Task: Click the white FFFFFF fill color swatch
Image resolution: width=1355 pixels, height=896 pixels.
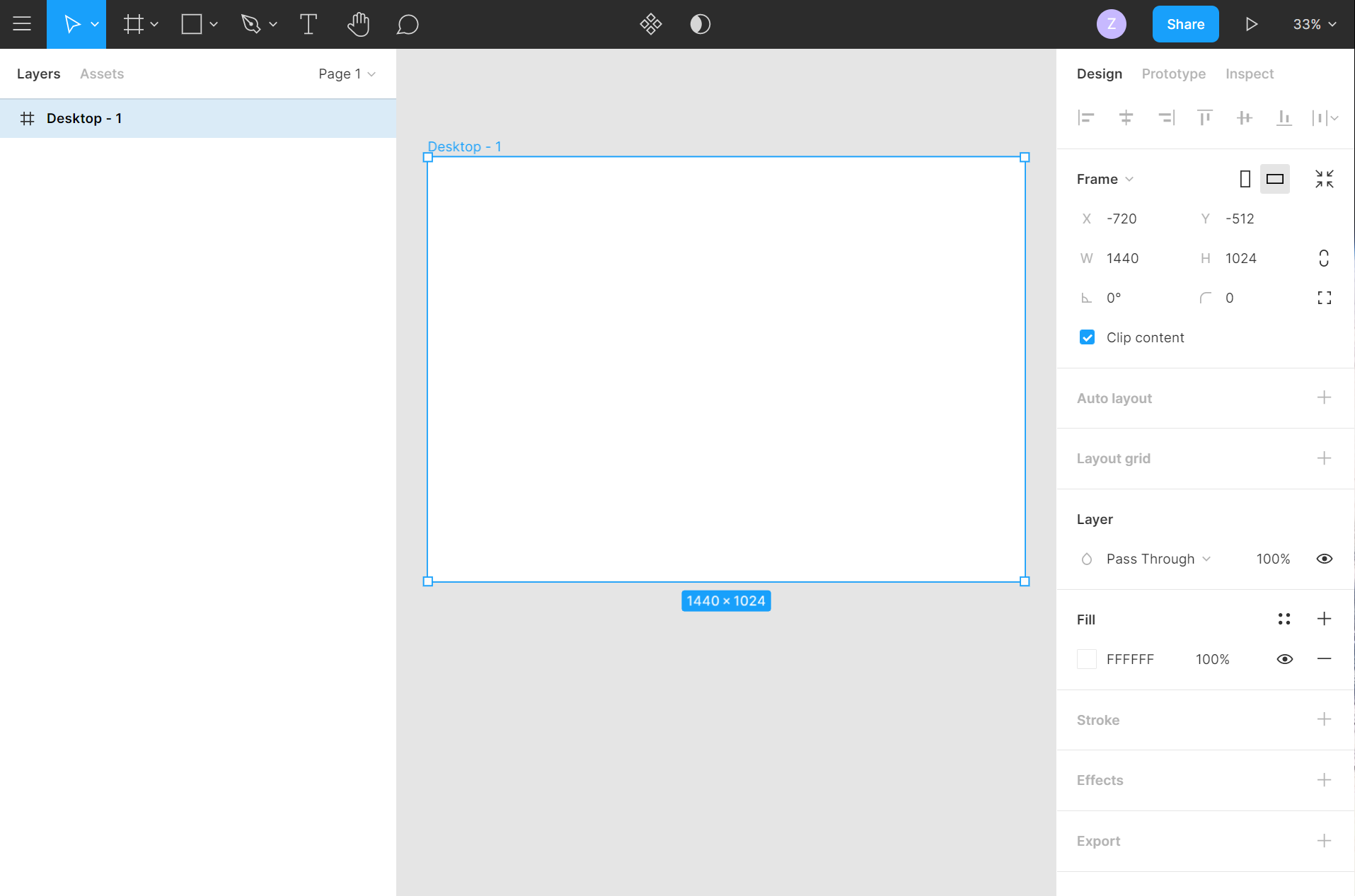Action: click(1086, 659)
